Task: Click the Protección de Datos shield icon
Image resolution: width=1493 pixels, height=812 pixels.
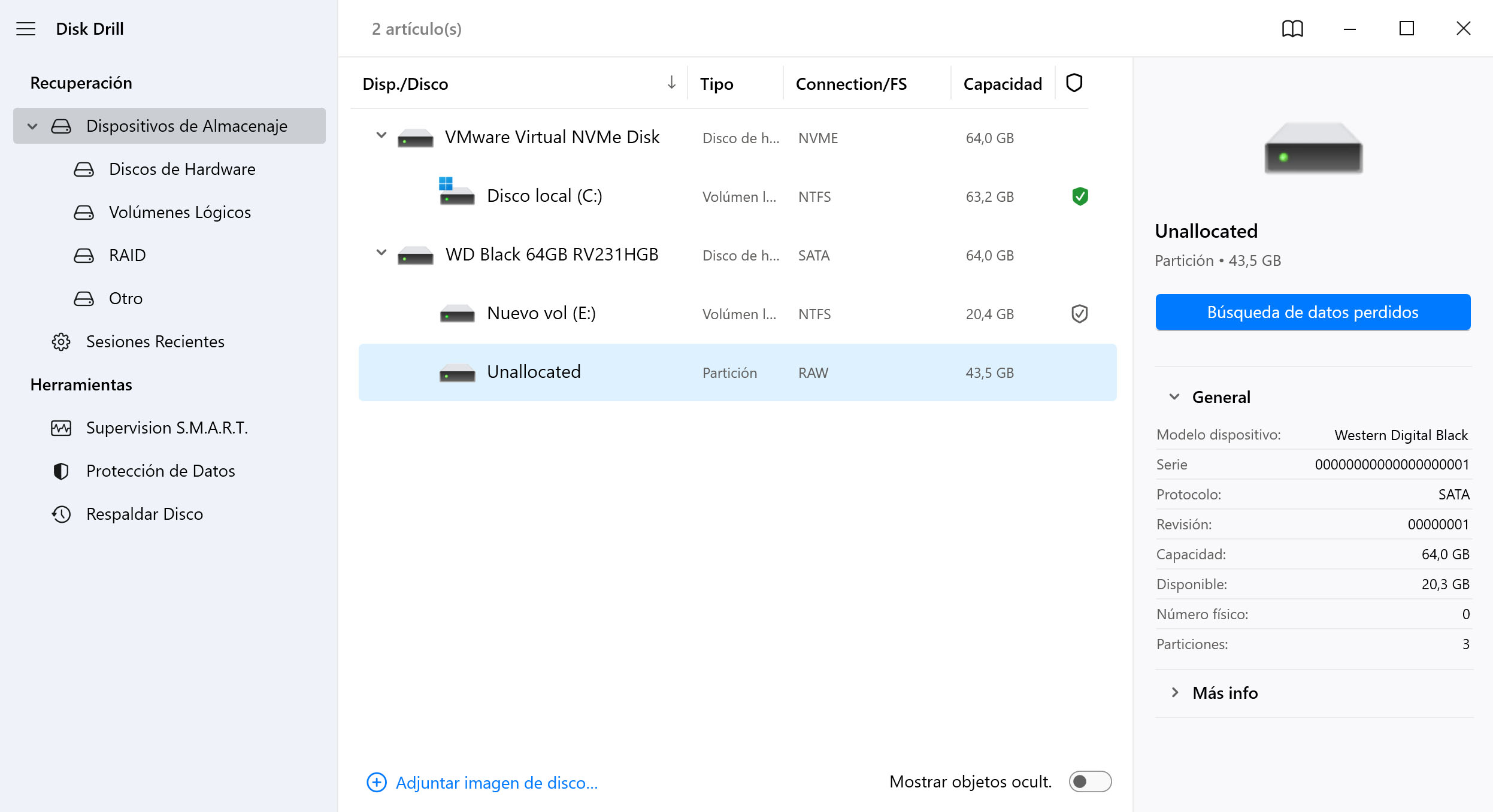Action: point(61,471)
